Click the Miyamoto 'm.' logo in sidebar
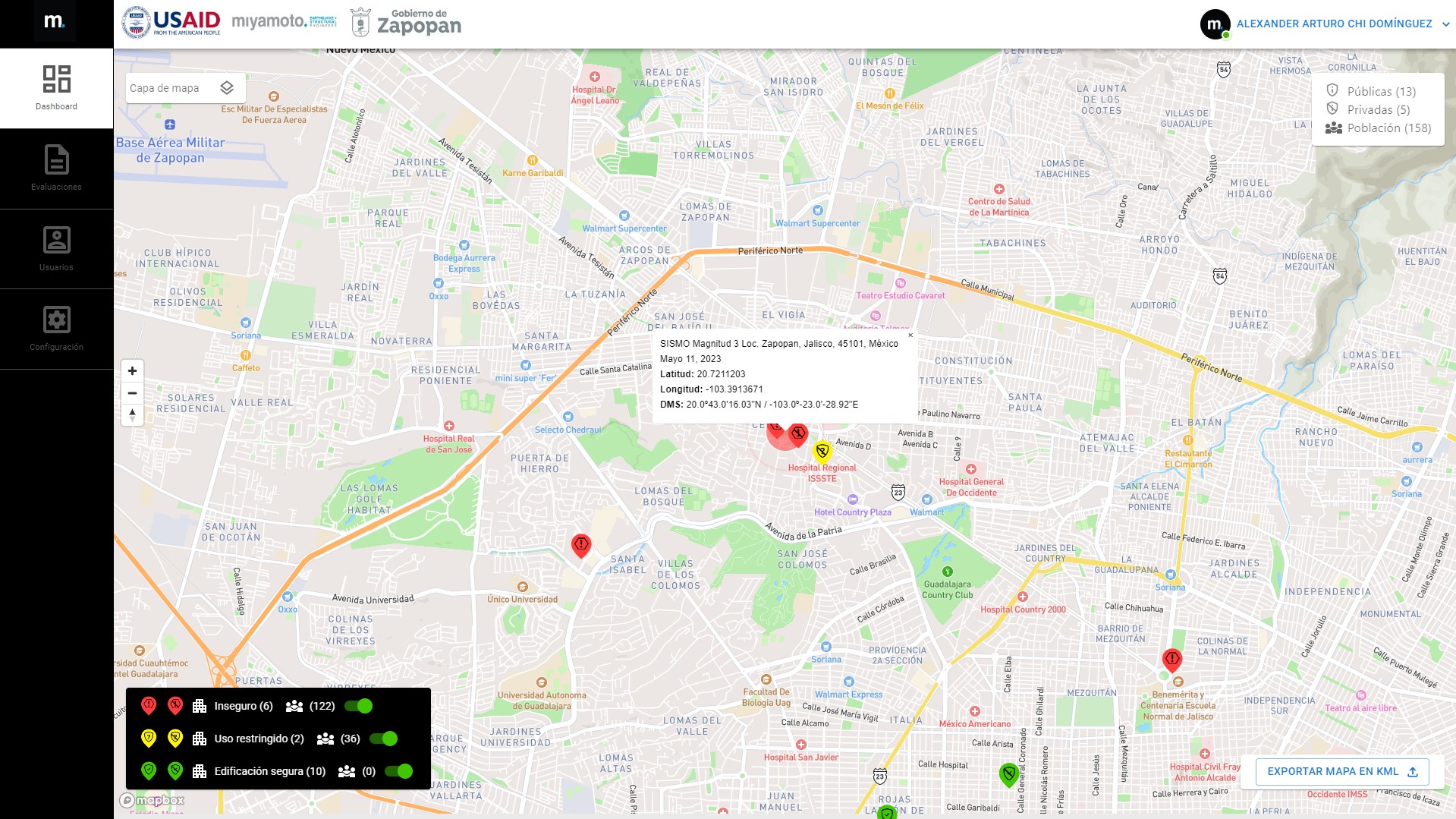This screenshot has height=819, width=1456. (55, 21)
